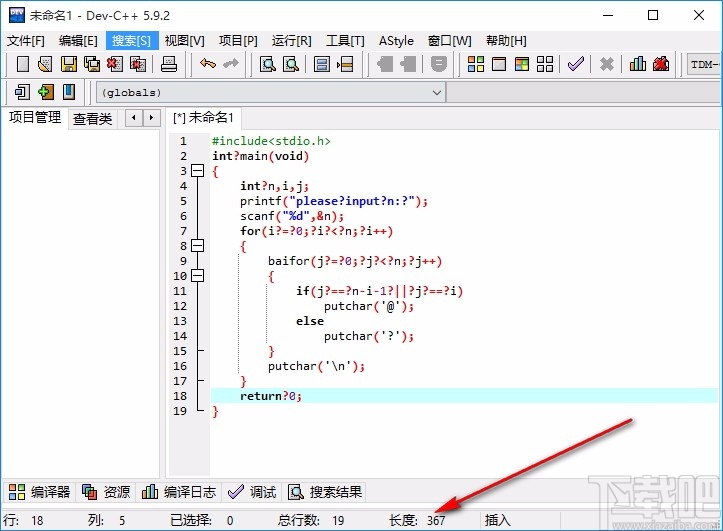Start profile analysis with chart icon
The width and height of the screenshot is (723, 531).
click(638, 64)
